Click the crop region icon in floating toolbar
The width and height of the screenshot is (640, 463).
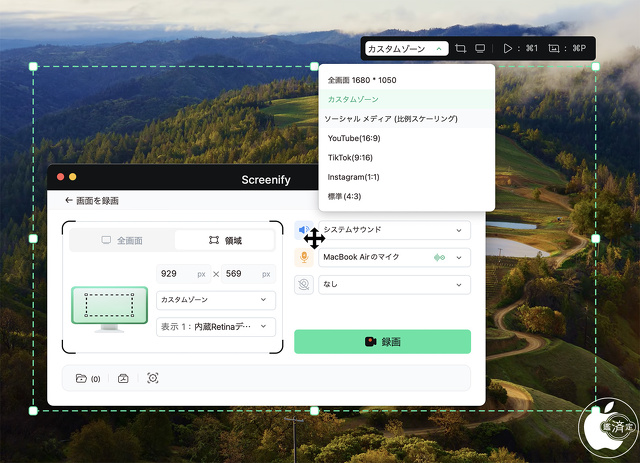(461, 48)
